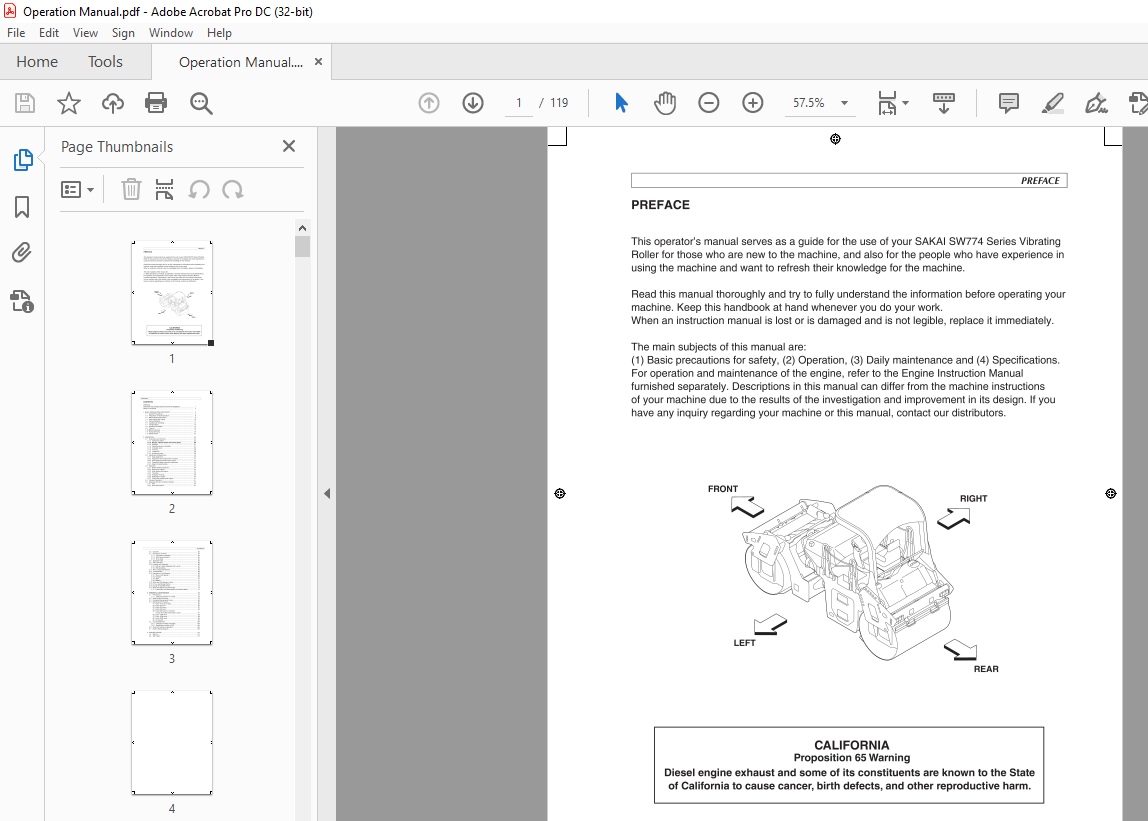
Task: Open the Sign document tool
Action: [x=1096, y=103]
